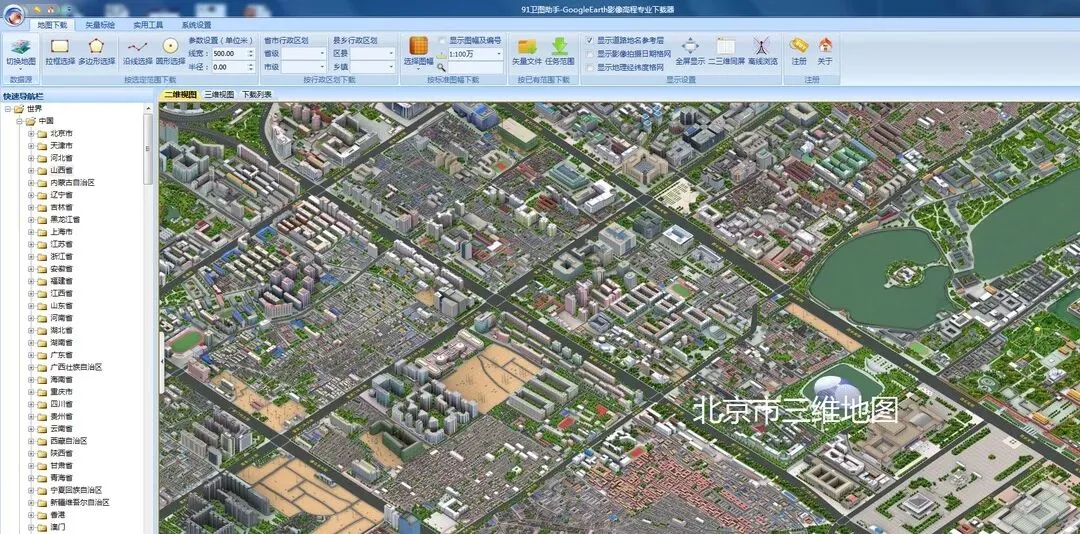1080x534 pixels.
Task: Open the 市级 city dropdown
Action: [x=322, y=67]
